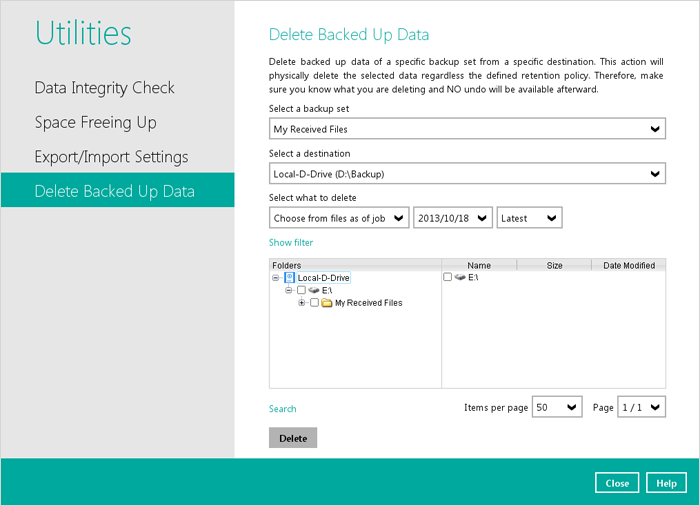
Task: Expand the My Received Files tree node
Action: point(301,303)
